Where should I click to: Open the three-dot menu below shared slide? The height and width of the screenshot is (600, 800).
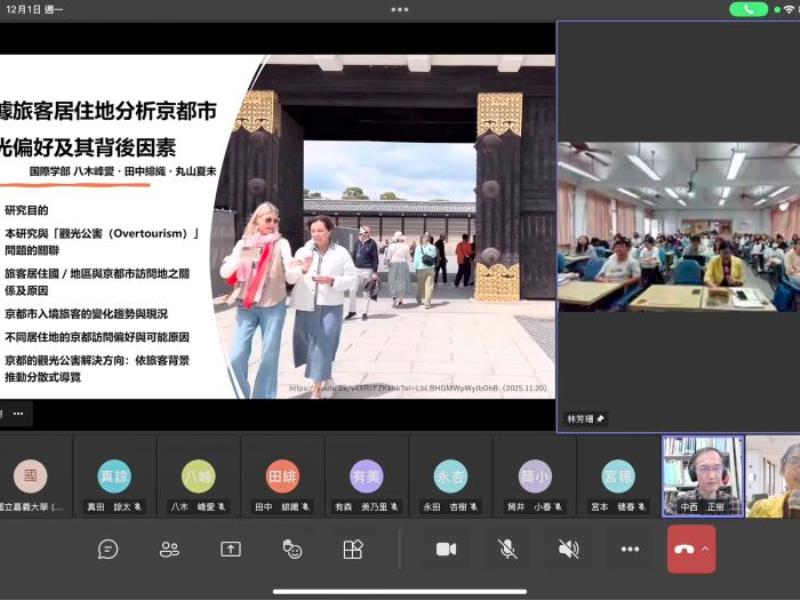pyautogui.click(x=17, y=412)
